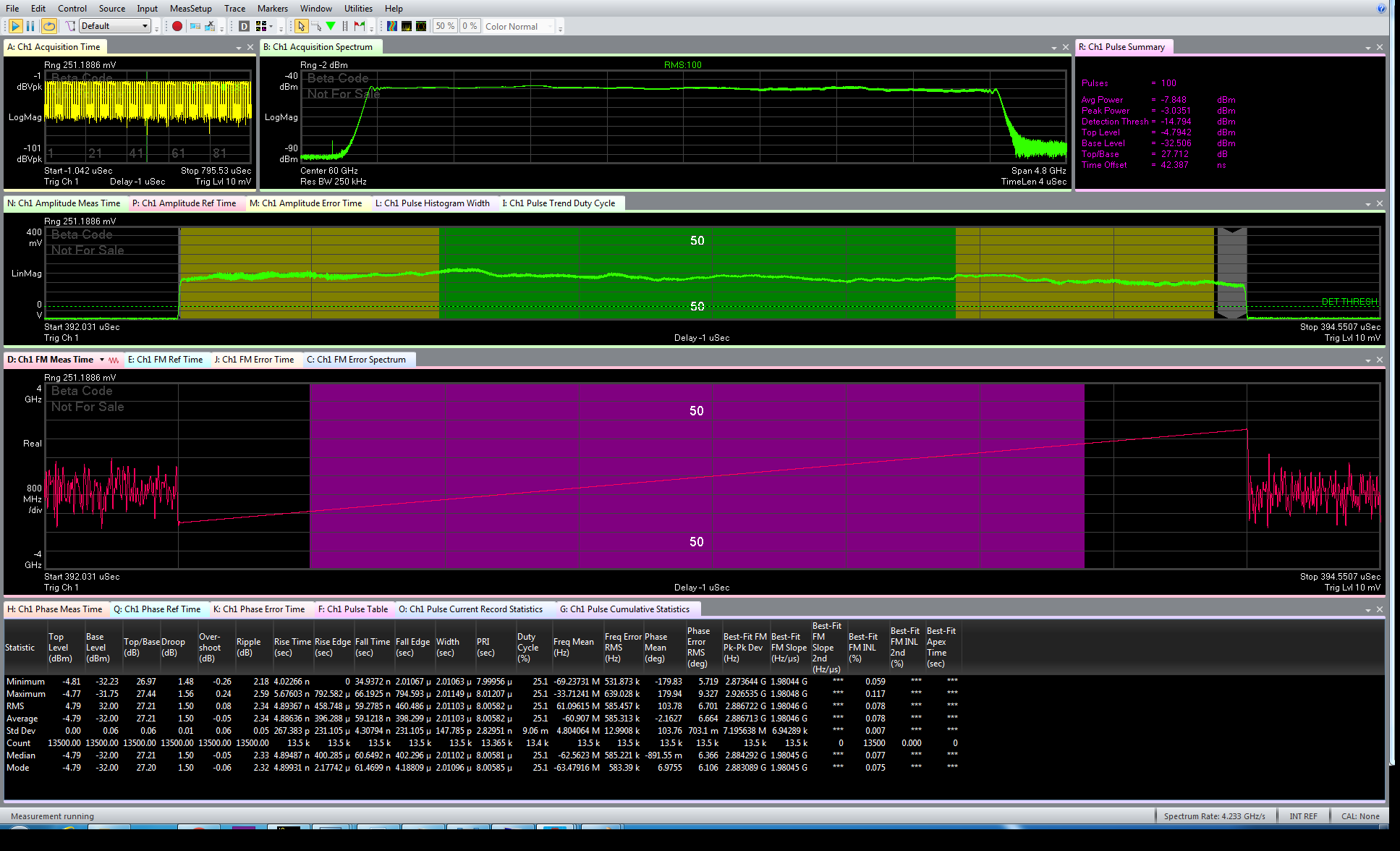
Task: Click the spectrogram color display icon
Action: pyautogui.click(x=391, y=26)
